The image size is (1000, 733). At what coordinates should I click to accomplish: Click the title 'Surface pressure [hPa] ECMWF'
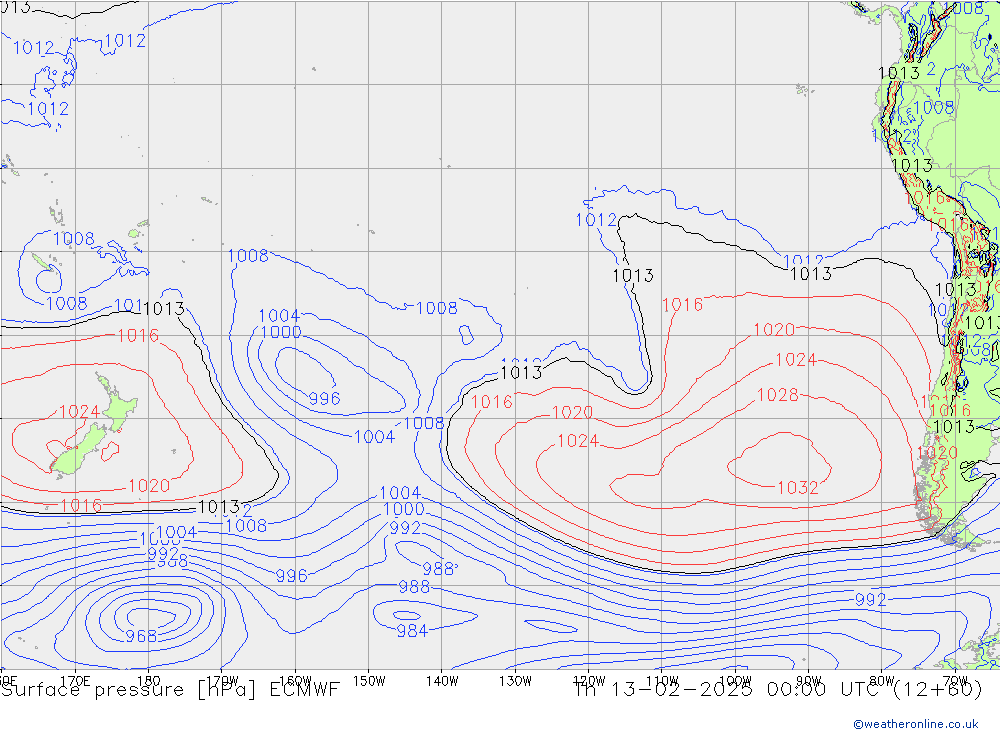point(170,690)
